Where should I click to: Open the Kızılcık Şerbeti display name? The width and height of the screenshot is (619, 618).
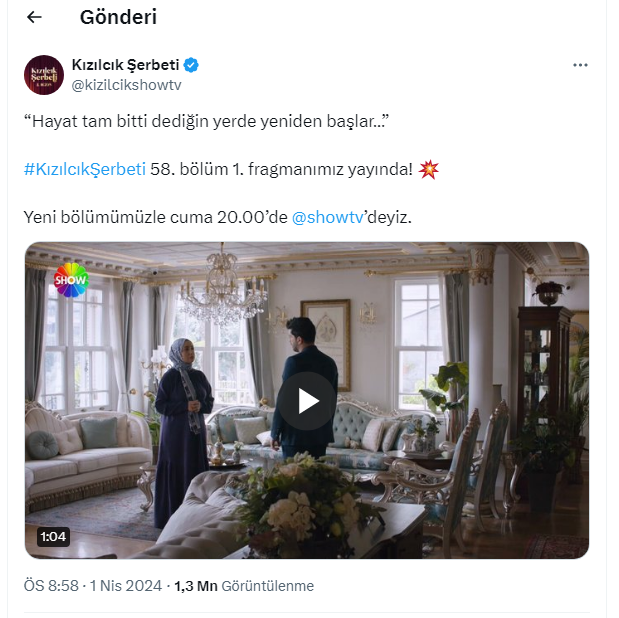[123, 65]
